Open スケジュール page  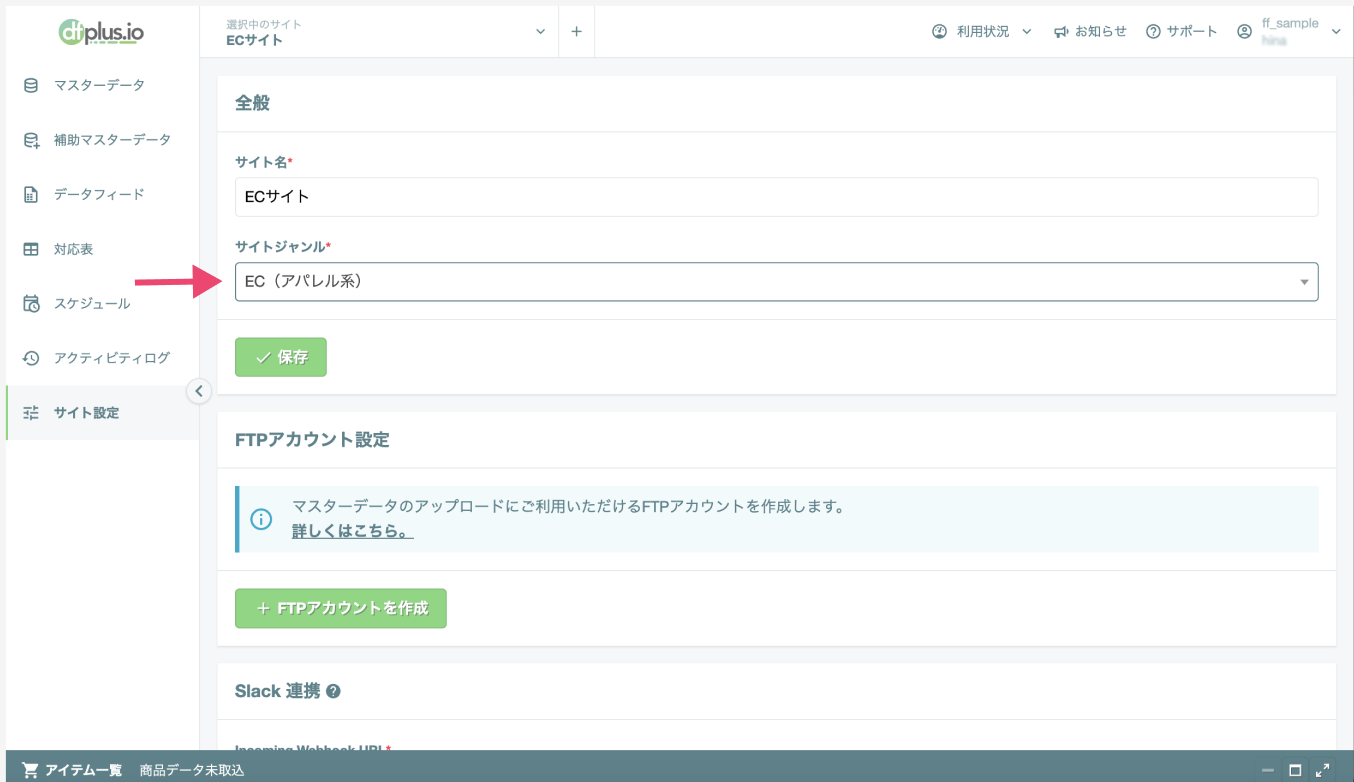pyautogui.click(x=102, y=303)
